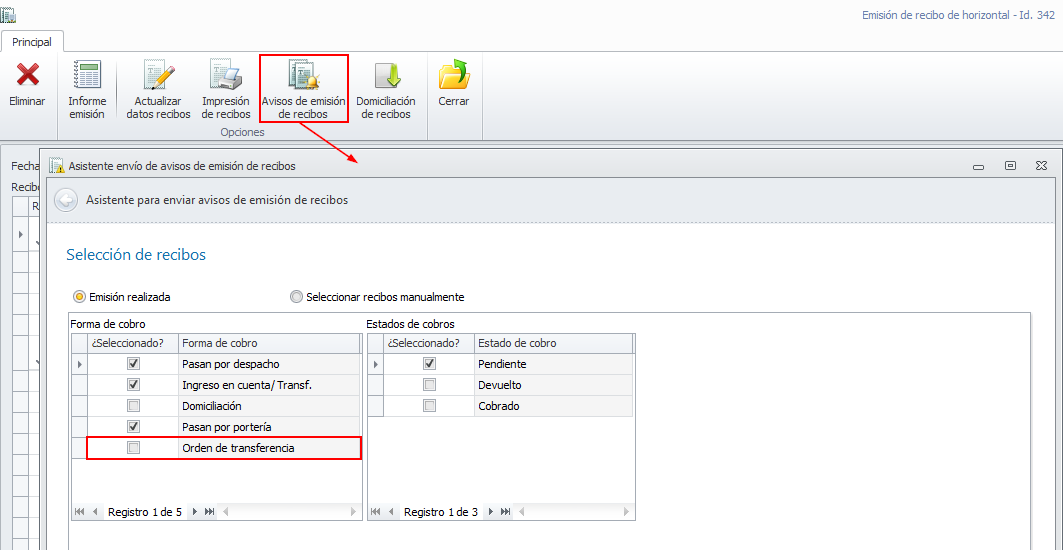
Task: Click Actualizar datos recibos icon
Action: click(159, 74)
